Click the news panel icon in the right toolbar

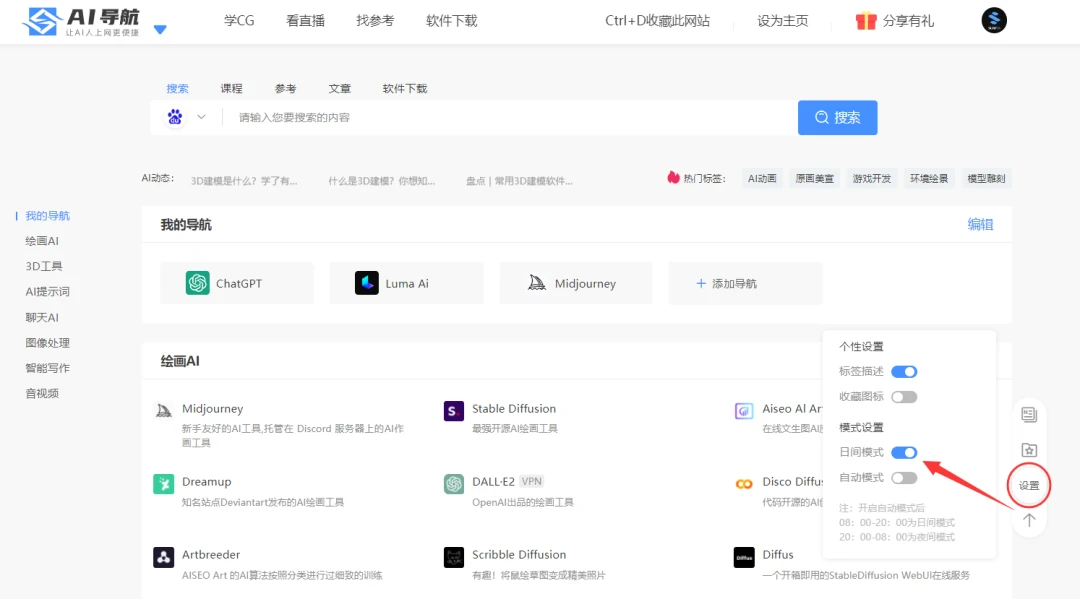pyautogui.click(x=1029, y=414)
